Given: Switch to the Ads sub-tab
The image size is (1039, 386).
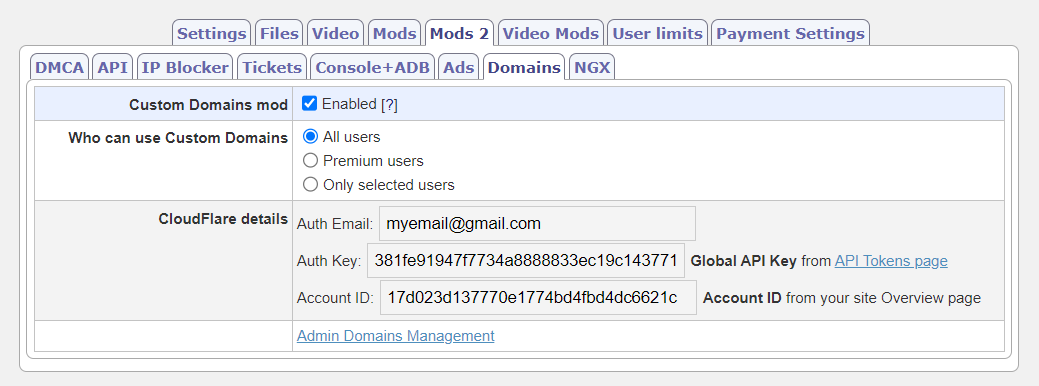Looking at the screenshot, I should coord(459,67).
